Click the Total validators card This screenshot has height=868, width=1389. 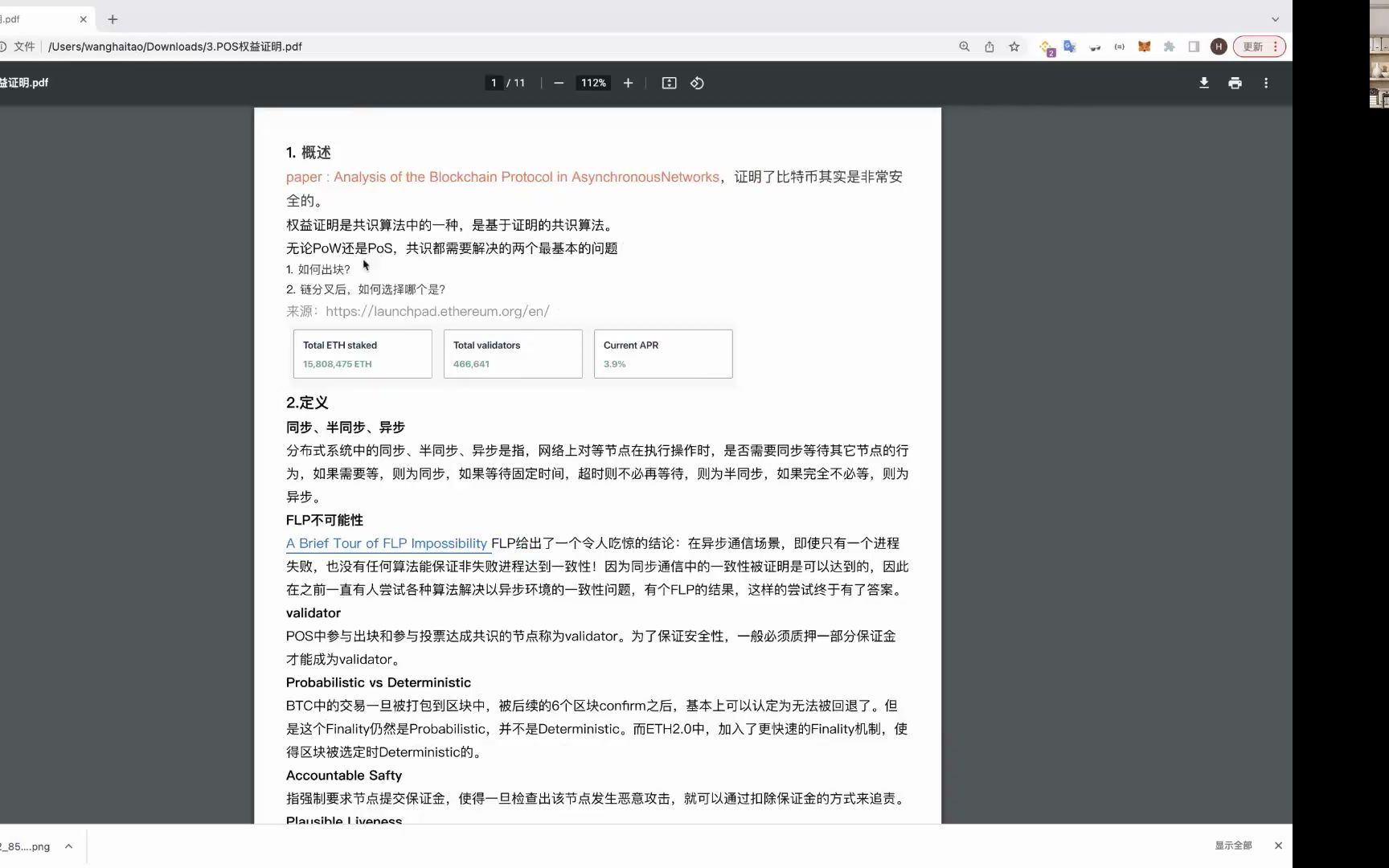(x=513, y=354)
